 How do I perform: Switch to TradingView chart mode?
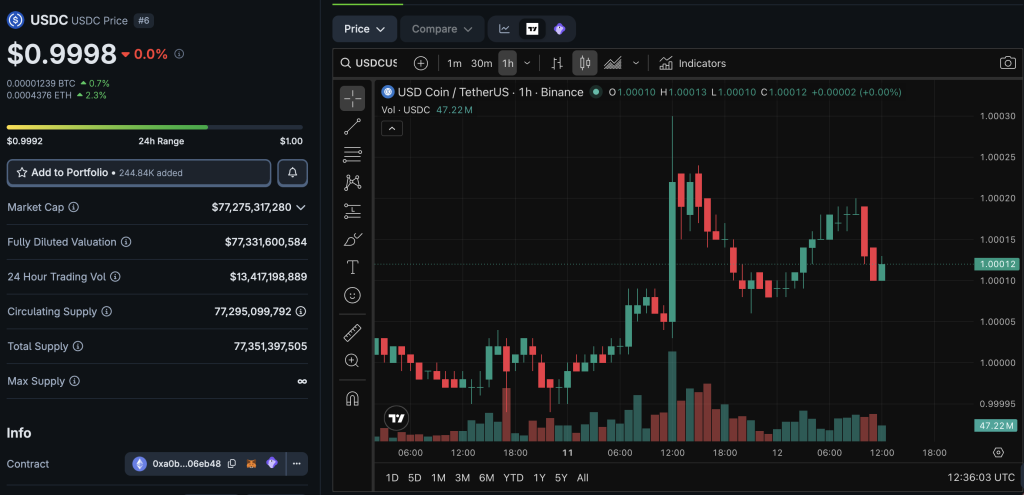(x=532, y=29)
